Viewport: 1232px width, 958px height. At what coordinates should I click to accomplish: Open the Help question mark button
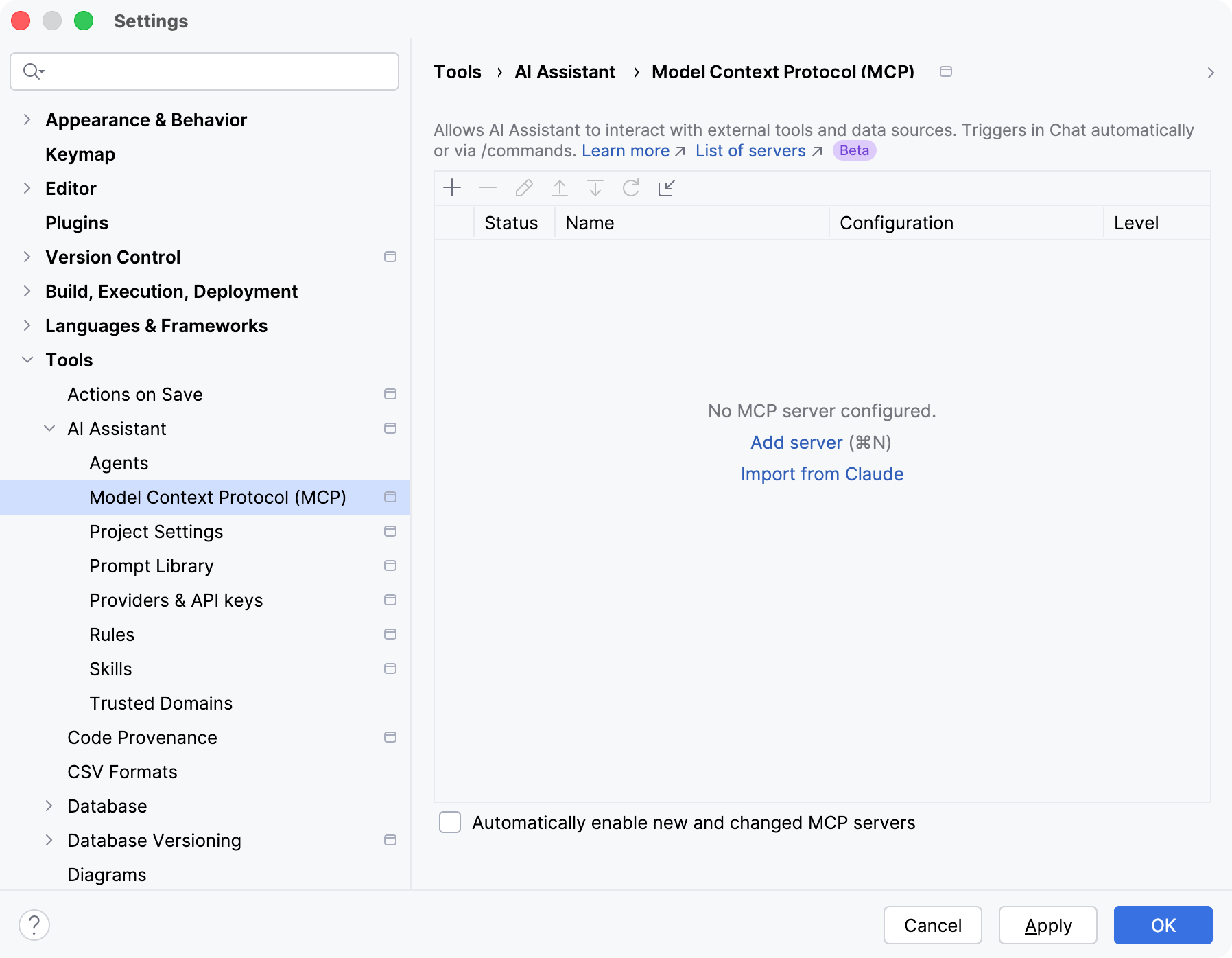[34, 925]
